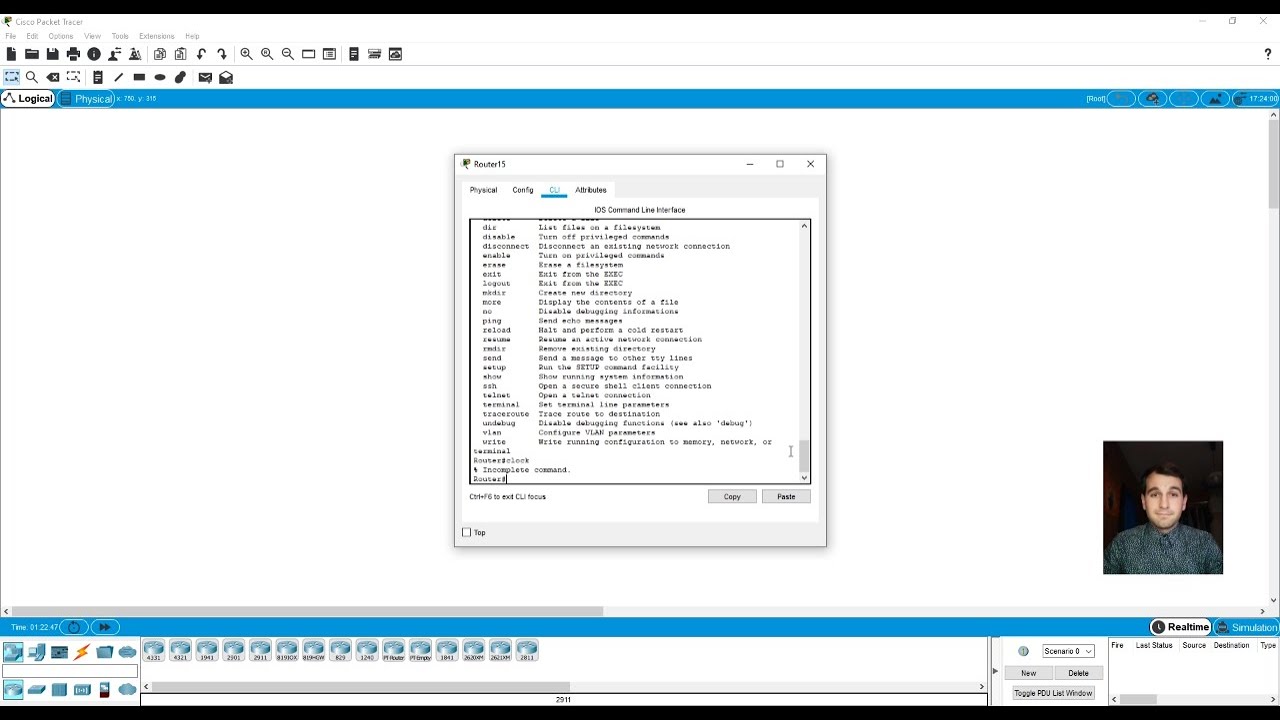Choose the Select tool
The height and width of the screenshot is (720, 1280).
(x=11, y=77)
